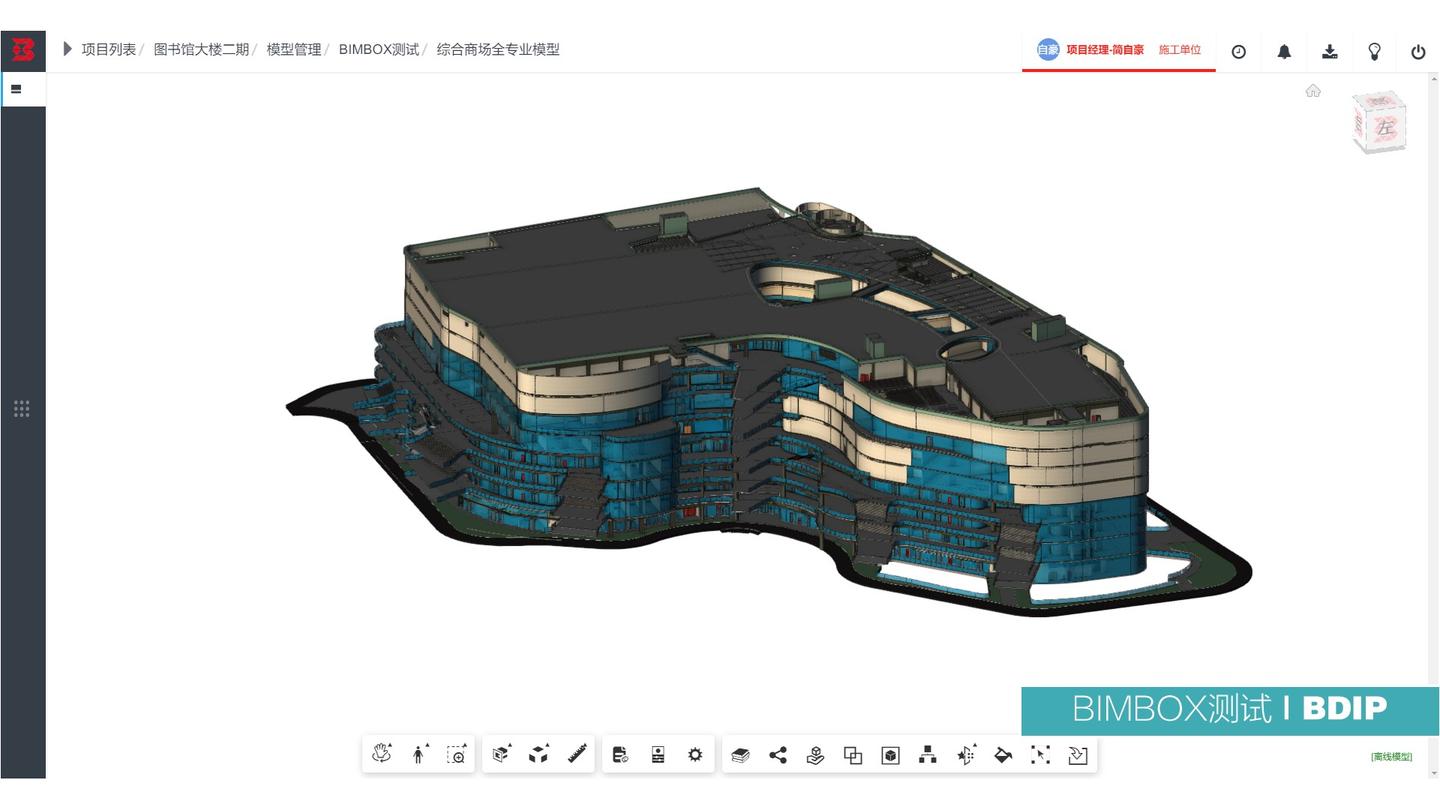
Task: Click the [离线模型] link
Action: click(x=1393, y=757)
